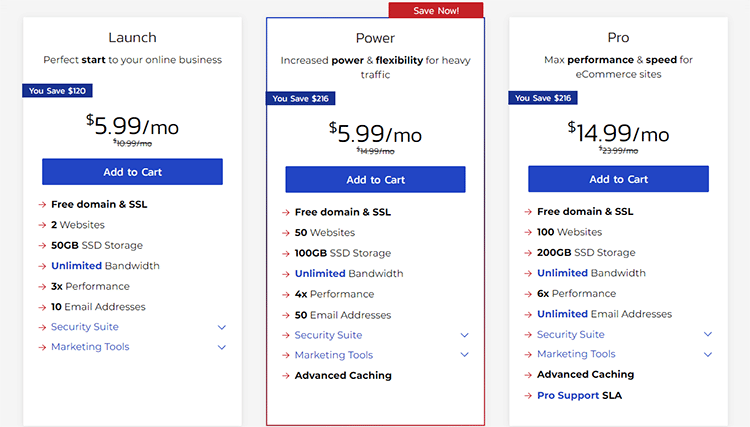Expand Marketing Tools chevron in Pro plan
Screen dimensions: 750x427
click(x=708, y=354)
